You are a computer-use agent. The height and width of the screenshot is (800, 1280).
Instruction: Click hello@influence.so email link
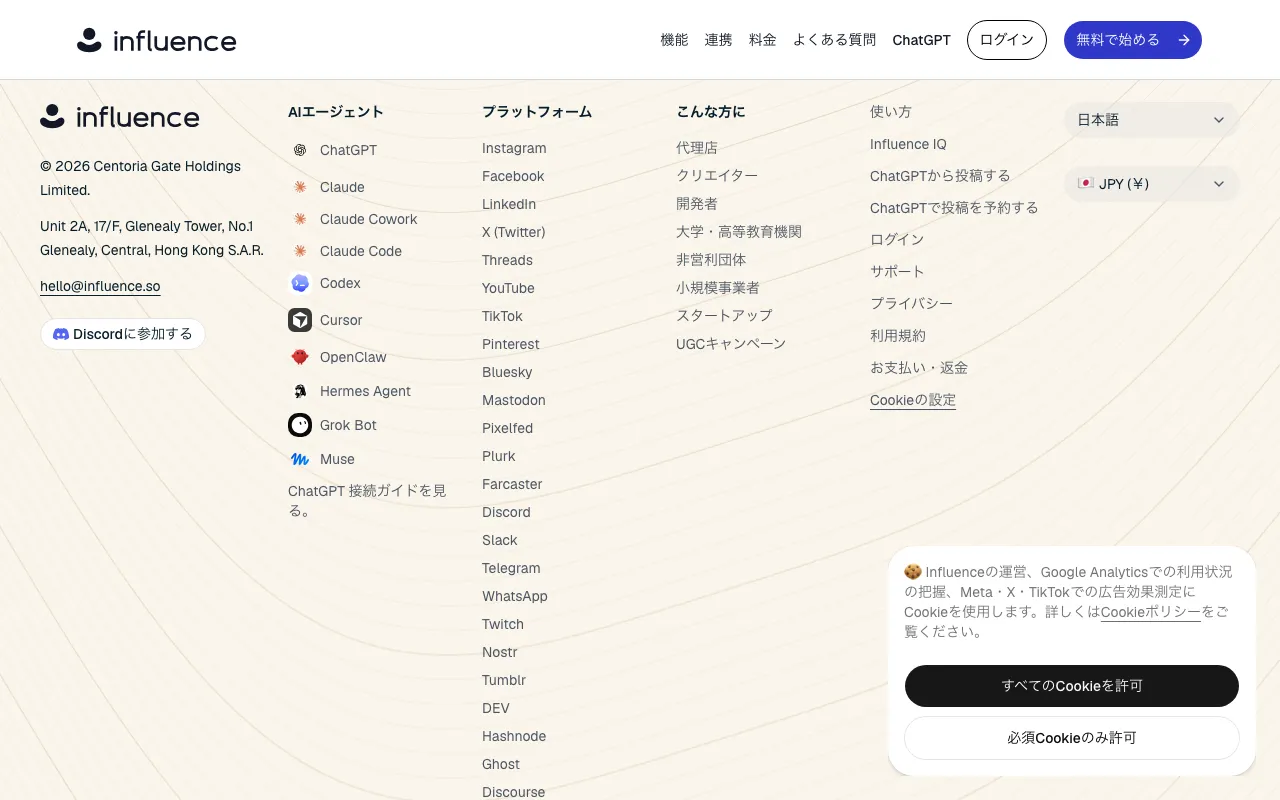point(100,286)
